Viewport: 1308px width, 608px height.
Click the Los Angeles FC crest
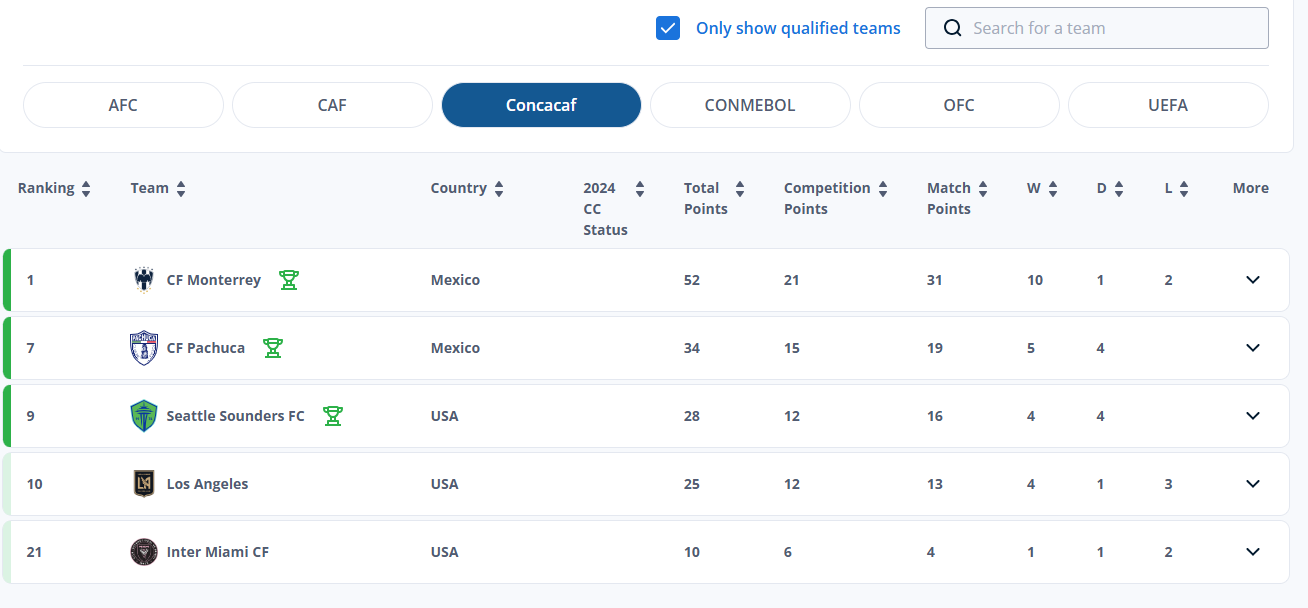(144, 484)
